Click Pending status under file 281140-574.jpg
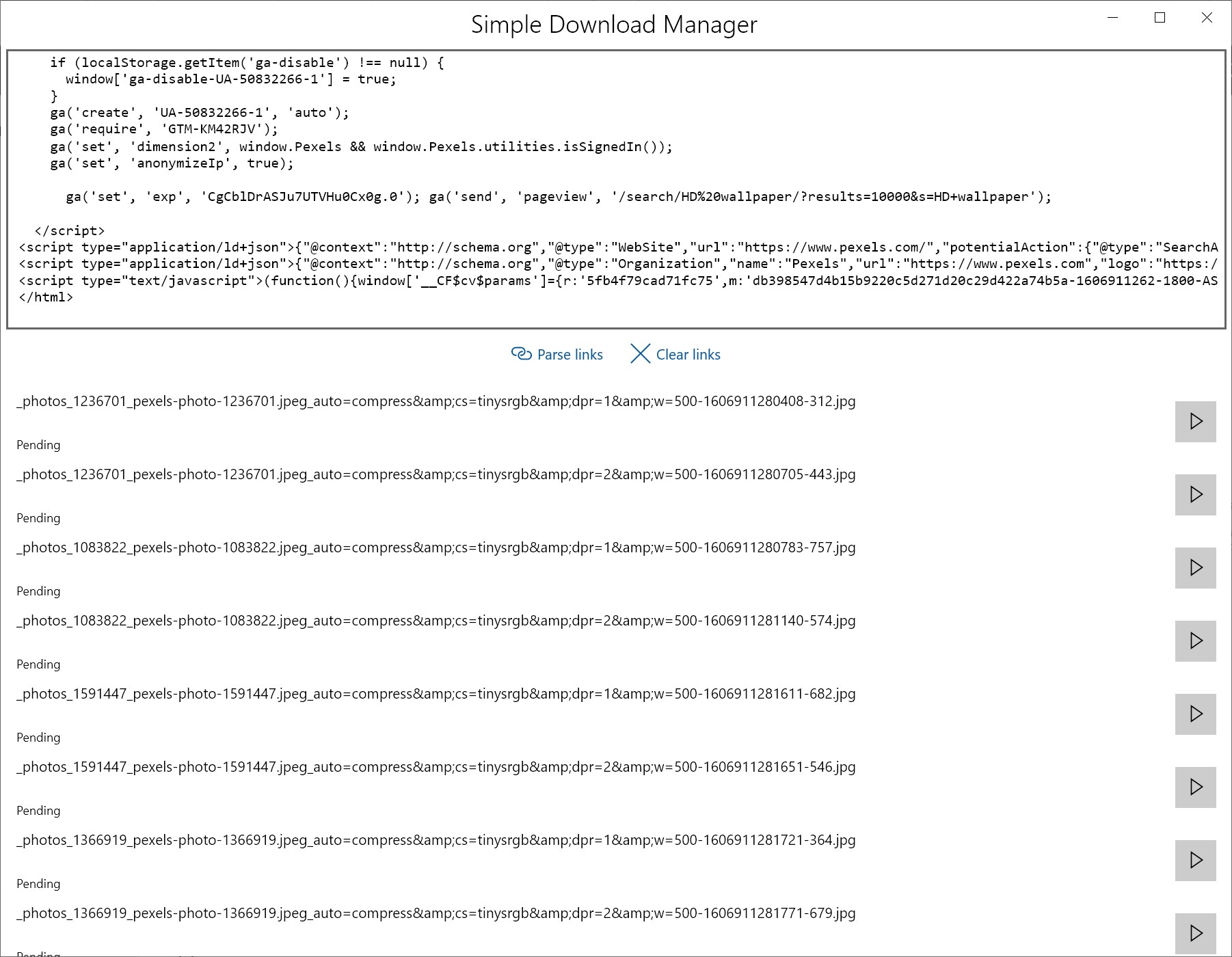 pos(38,664)
